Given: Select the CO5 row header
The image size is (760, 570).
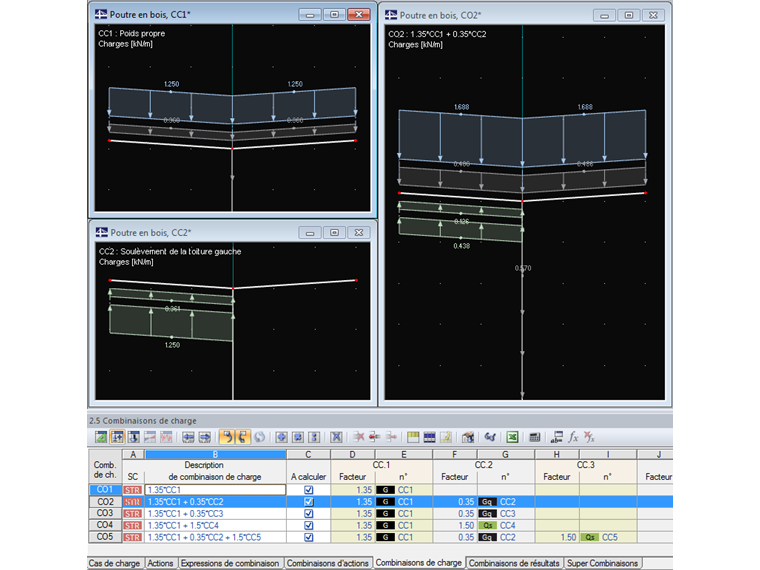Looking at the screenshot, I should click(105, 537).
